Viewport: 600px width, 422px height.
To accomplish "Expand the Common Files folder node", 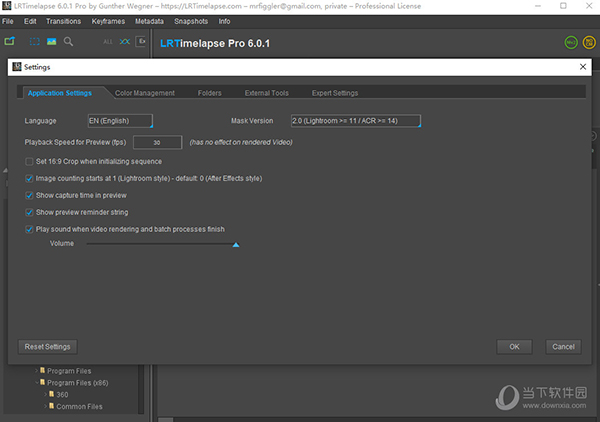I will [46, 406].
